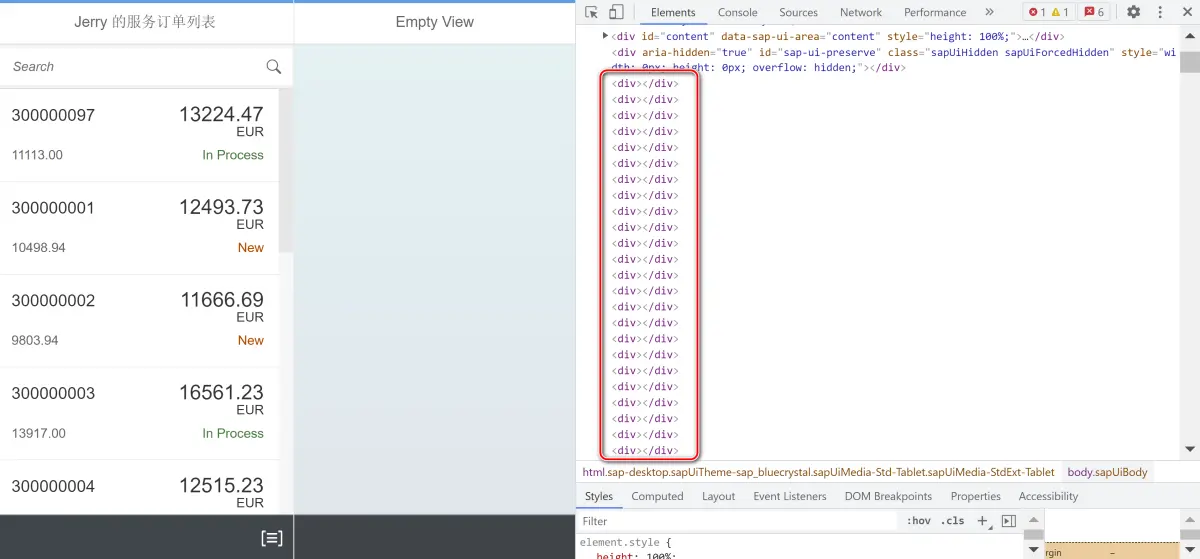Open service order 300000003
This screenshot has height=559, width=1200.
point(138,414)
